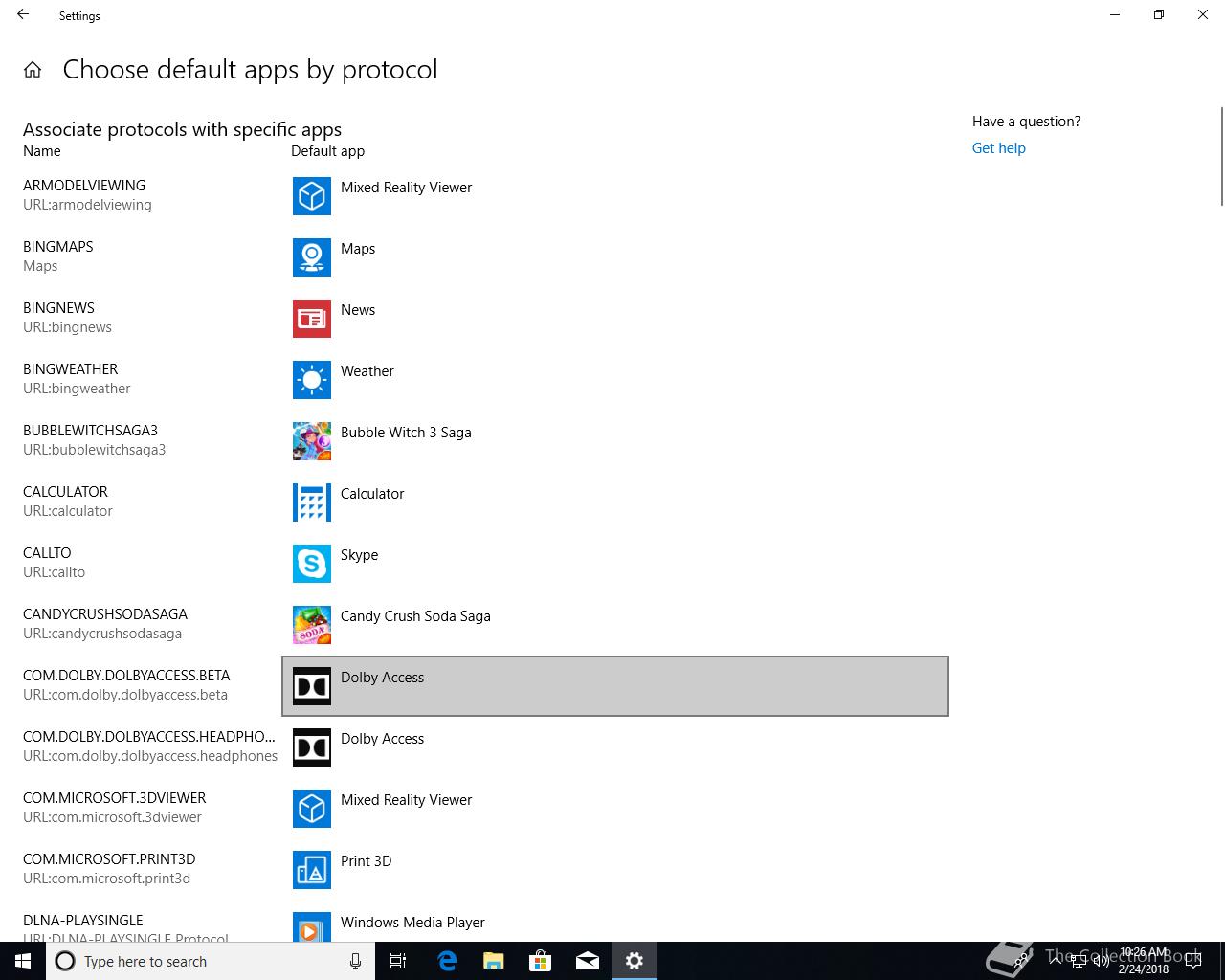Screen dimensions: 1225x980
Task: Open the Get help link
Action: (x=998, y=148)
